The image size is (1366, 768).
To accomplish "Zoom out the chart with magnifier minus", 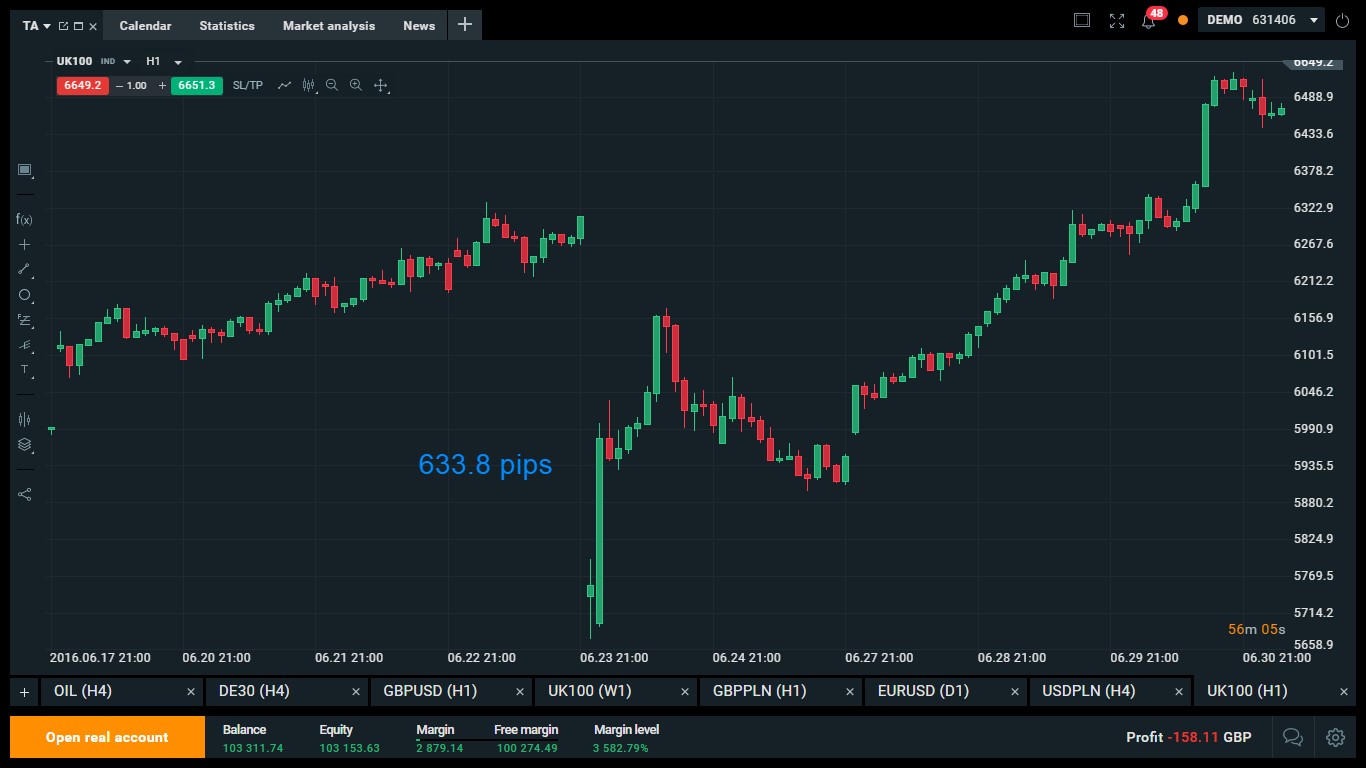I will coord(332,85).
